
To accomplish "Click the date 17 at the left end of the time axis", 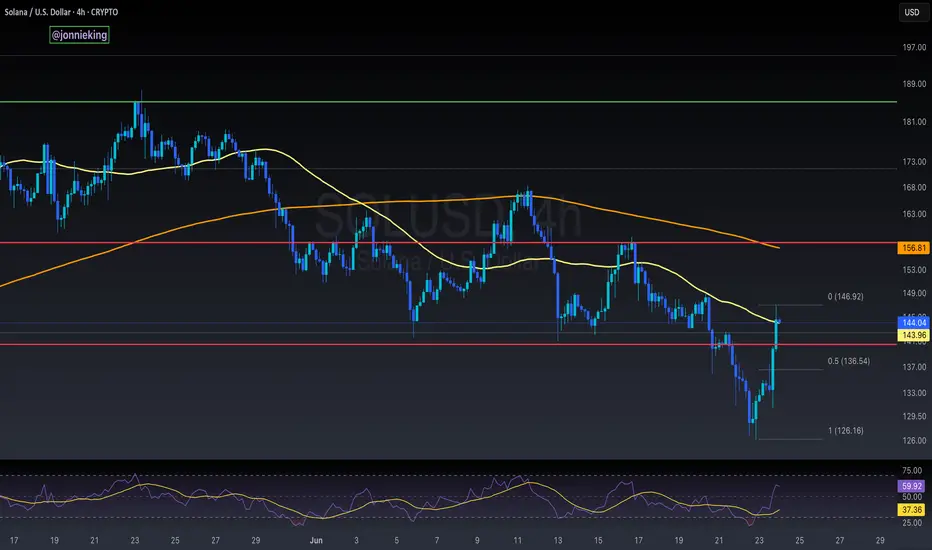I will 14,540.
